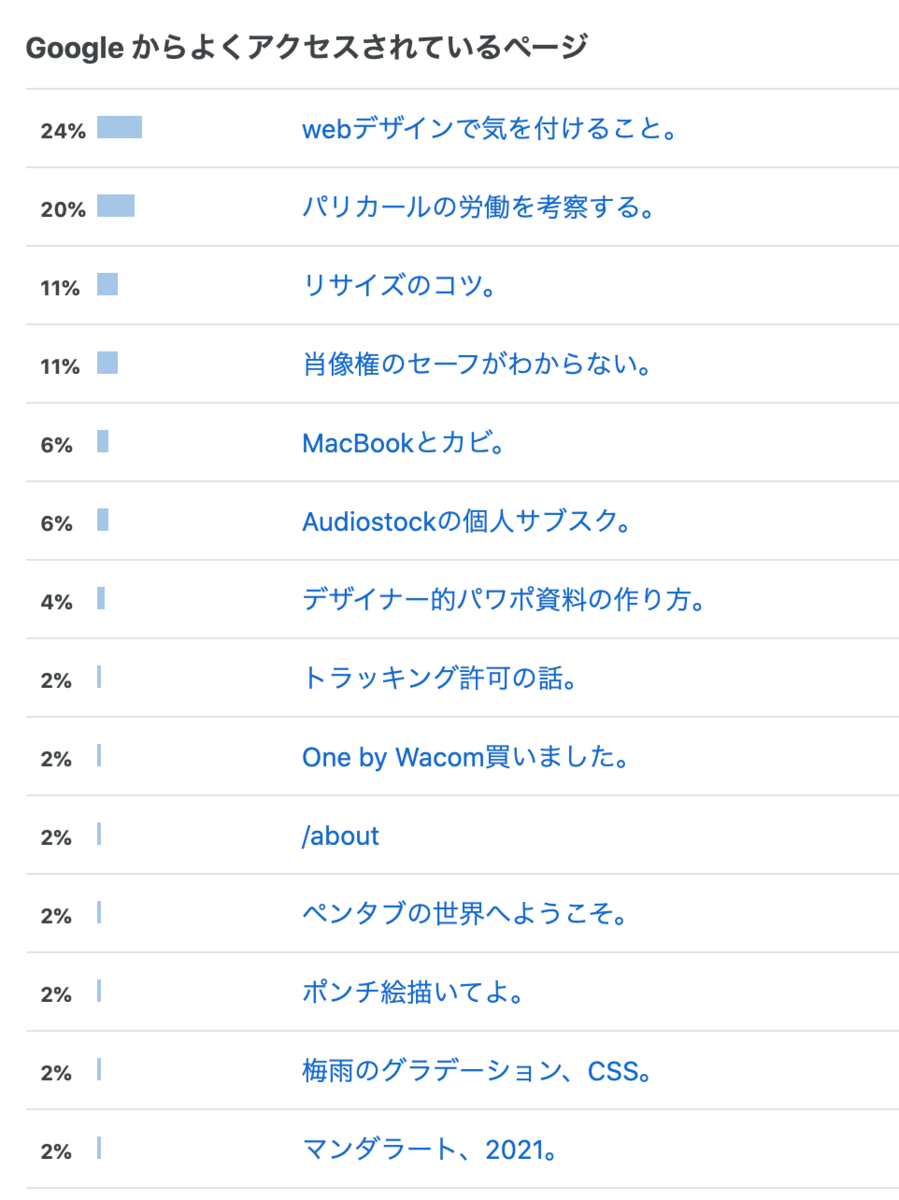899x1200 pixels.
Task: Open 肖像権のセーフがわからない。 article
Action: 478,365
